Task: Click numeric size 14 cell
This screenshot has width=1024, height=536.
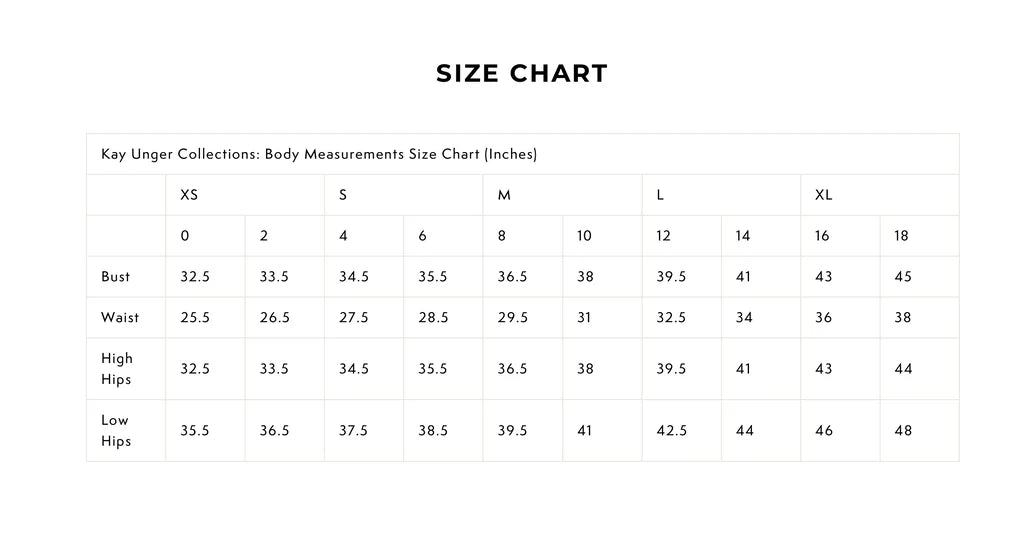Action: tap(742, 236)
